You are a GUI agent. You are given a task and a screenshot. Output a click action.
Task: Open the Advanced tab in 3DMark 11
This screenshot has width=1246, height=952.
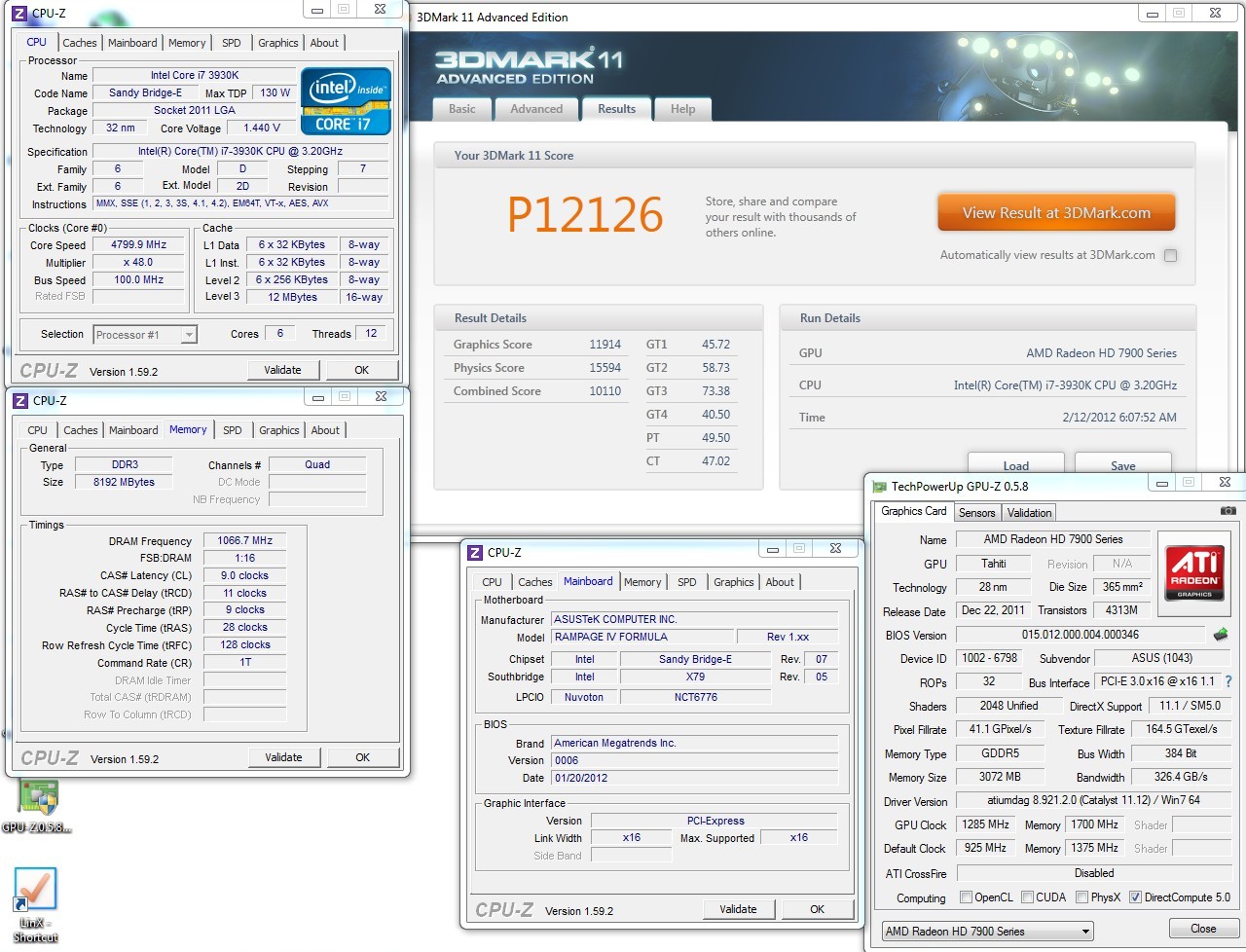pos(536,109)
